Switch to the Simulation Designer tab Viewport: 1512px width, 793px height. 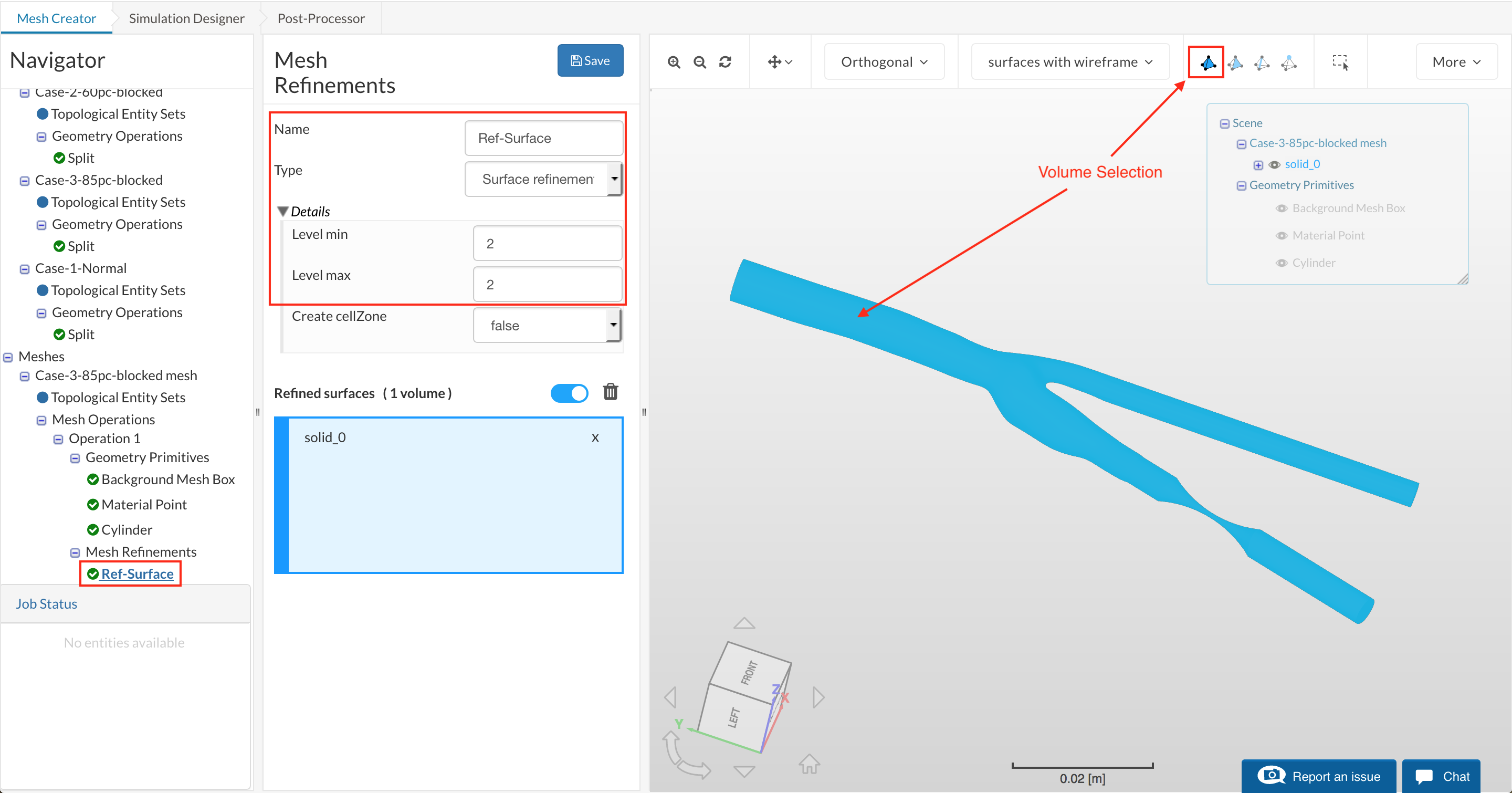tap(186, 18)
